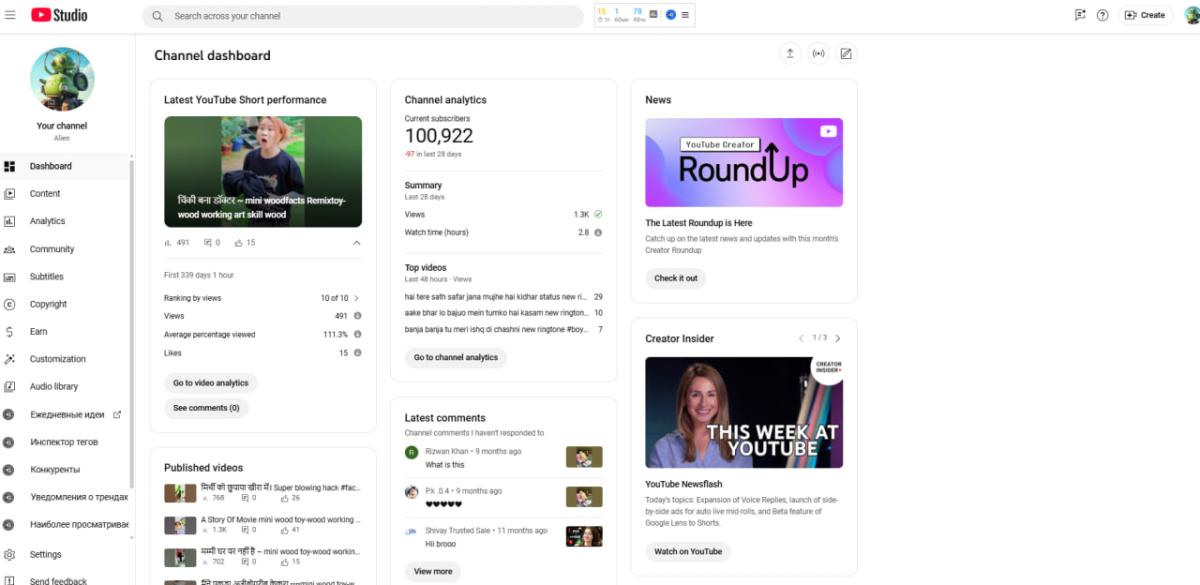Open the YouTube Creator RoundUp news banner
Image resolution: width=1200 pixels, height=585 pixels.
(x=744, y=163)
